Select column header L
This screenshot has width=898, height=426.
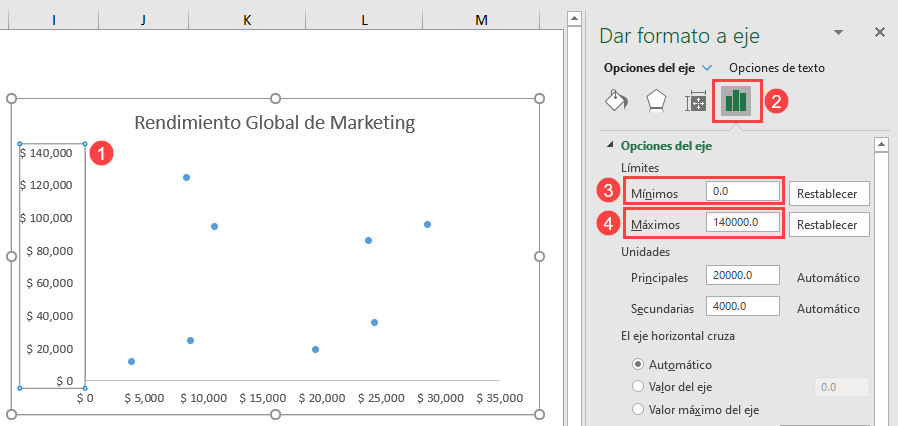(x=364, y=20)
